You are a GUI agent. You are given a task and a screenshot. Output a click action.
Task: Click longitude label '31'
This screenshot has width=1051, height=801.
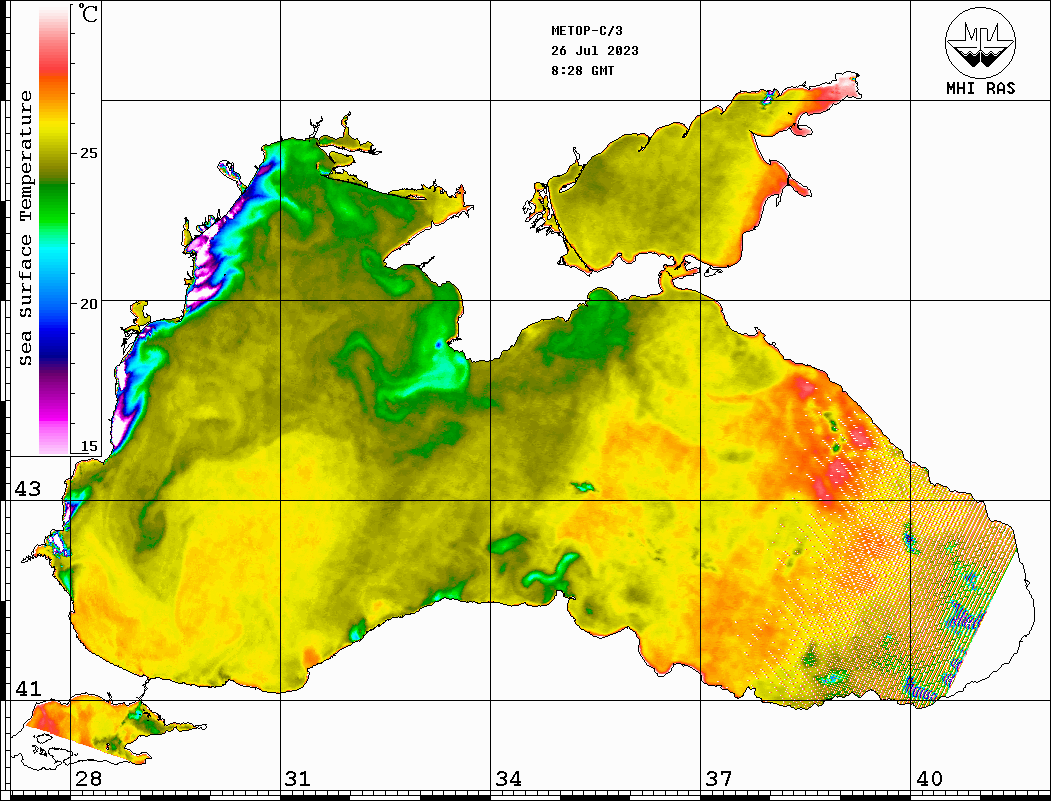298,778
